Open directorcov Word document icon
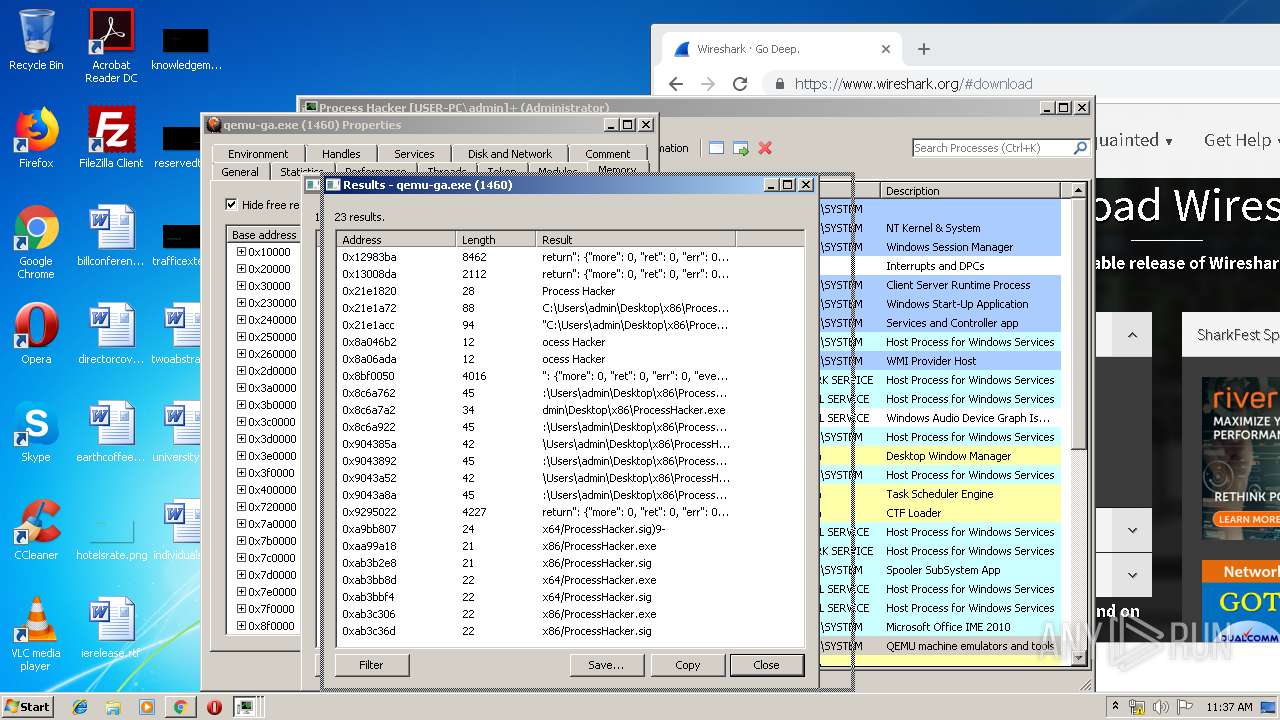Image resolution: width=1280 pixels, height=720 pixels. click(x=111, y=334)
